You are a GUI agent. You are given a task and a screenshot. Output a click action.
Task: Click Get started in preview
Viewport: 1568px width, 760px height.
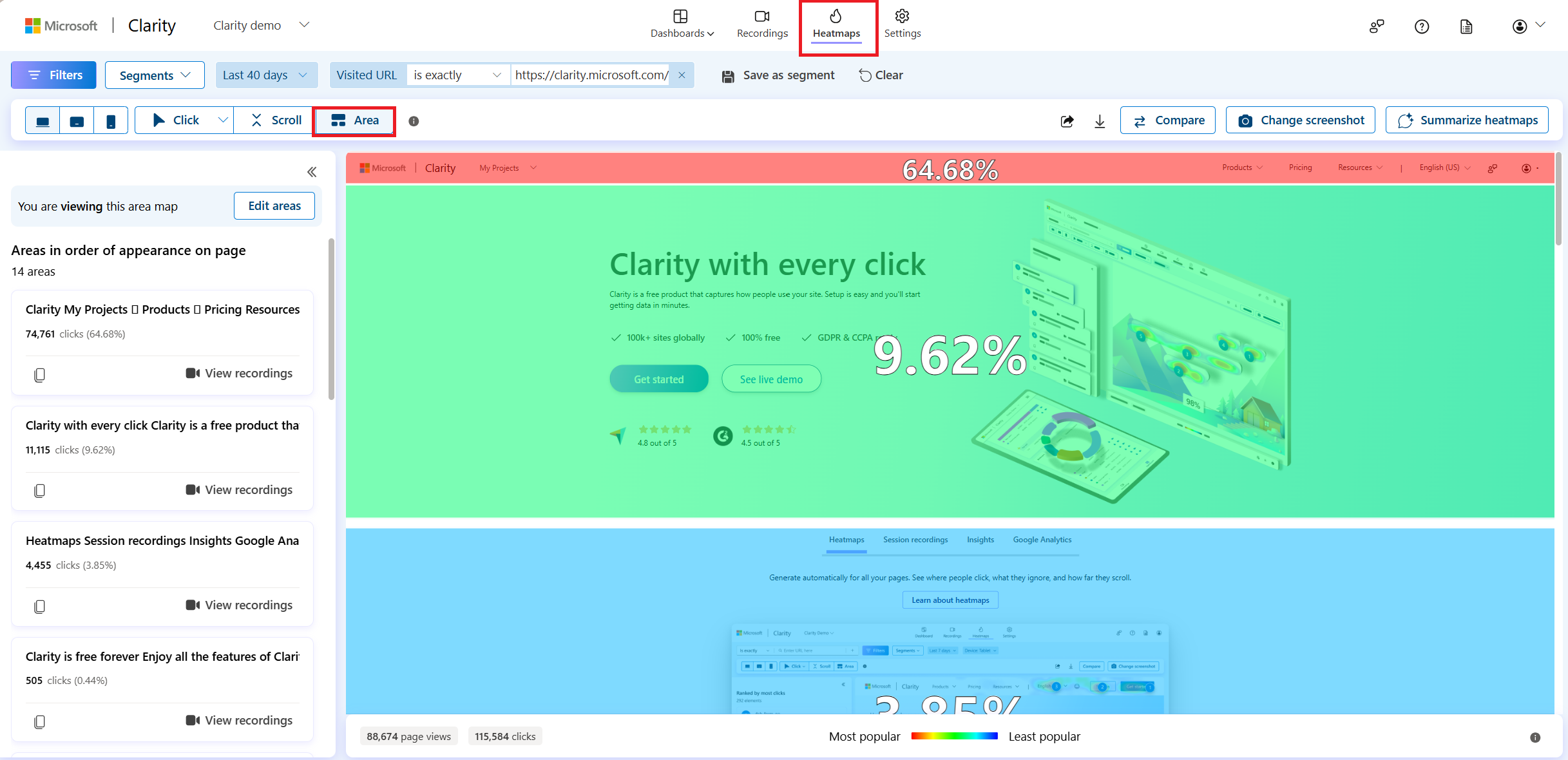tap(658, 379)
